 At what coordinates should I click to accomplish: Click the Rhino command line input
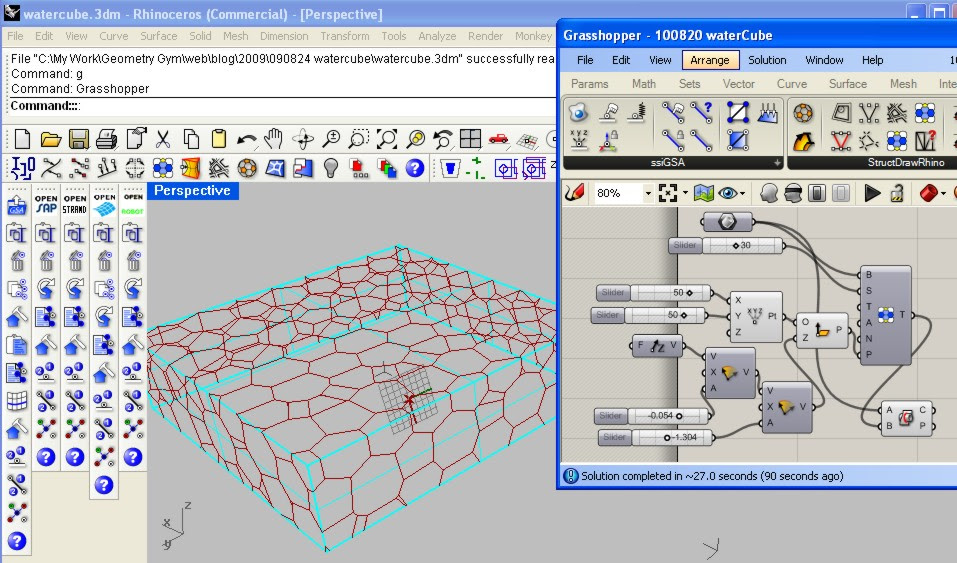(281, 106)
